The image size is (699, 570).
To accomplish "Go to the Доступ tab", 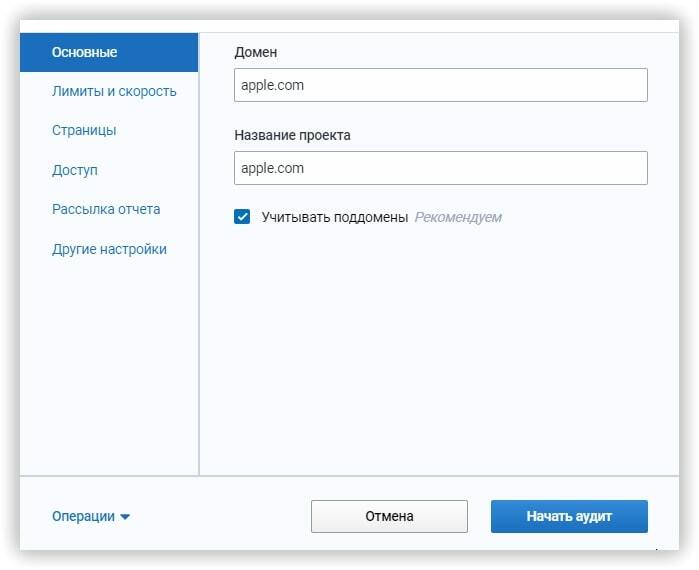I will click(x=75, y=170).
